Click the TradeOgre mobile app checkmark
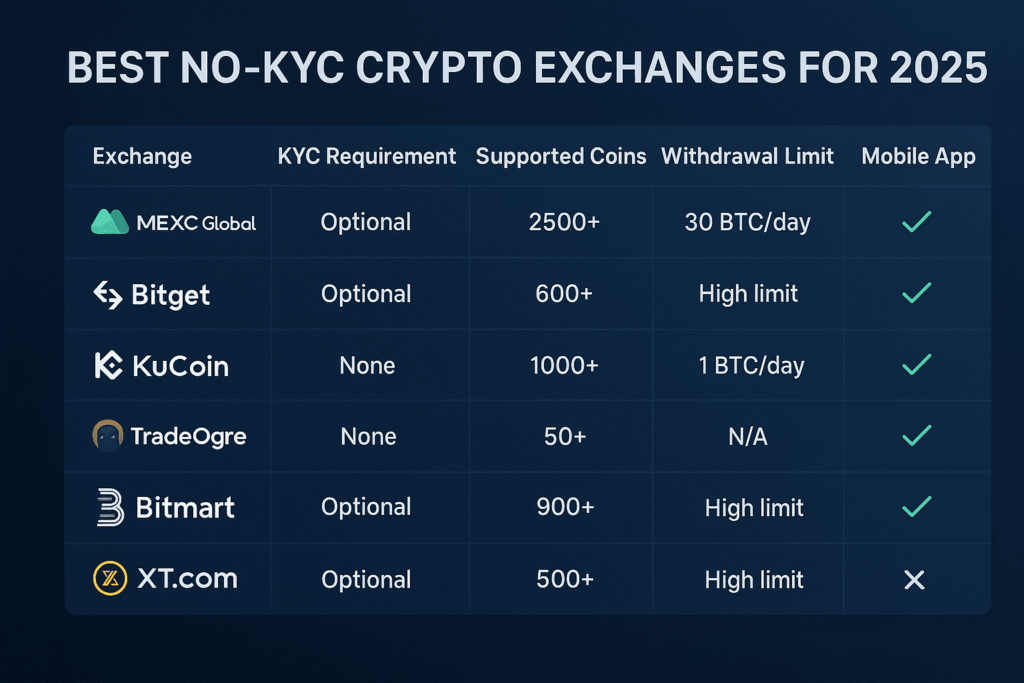This screenshot has height=683, width=1024. coord(916,436)
